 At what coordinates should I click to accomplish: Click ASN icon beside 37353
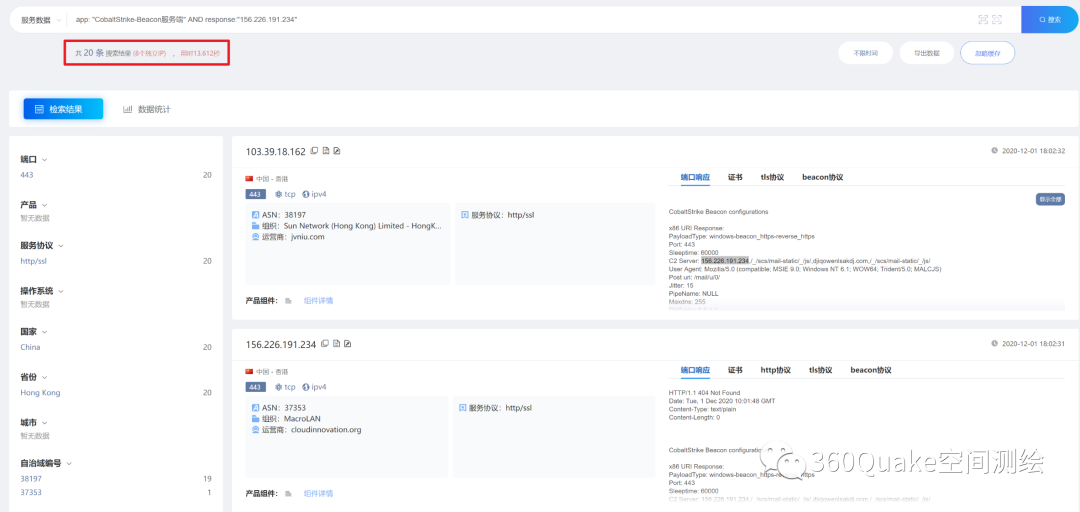coord(256,407)
